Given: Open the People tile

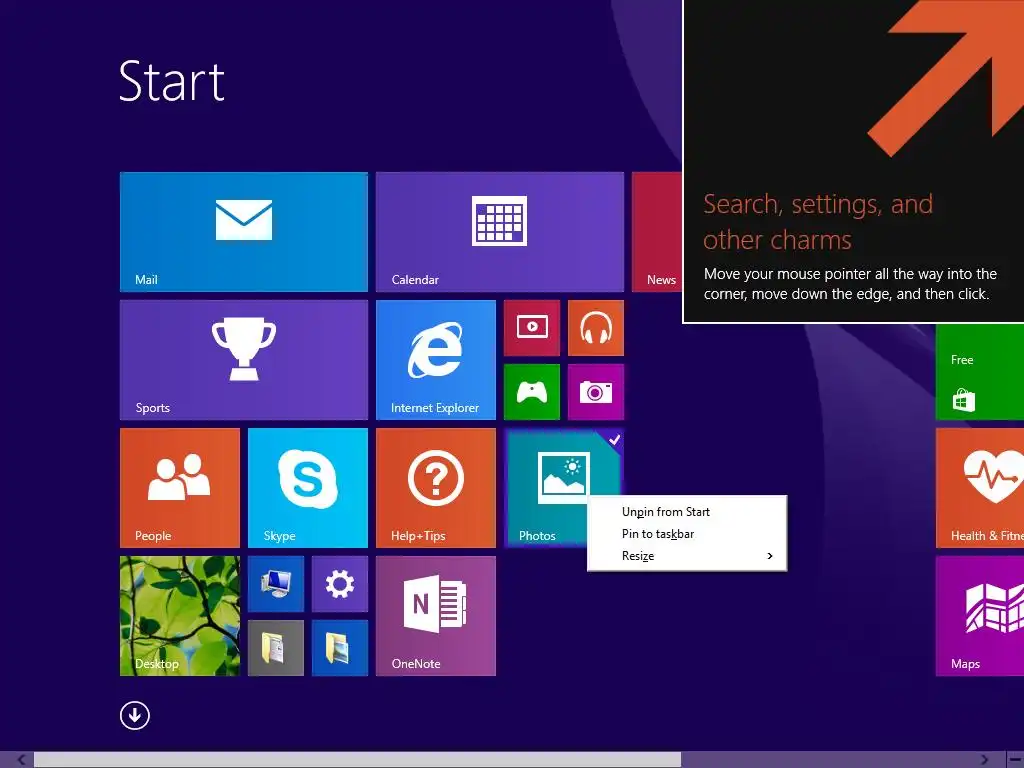Looking at the screenshot, I should pyautogui.click(x=180, y=488).
